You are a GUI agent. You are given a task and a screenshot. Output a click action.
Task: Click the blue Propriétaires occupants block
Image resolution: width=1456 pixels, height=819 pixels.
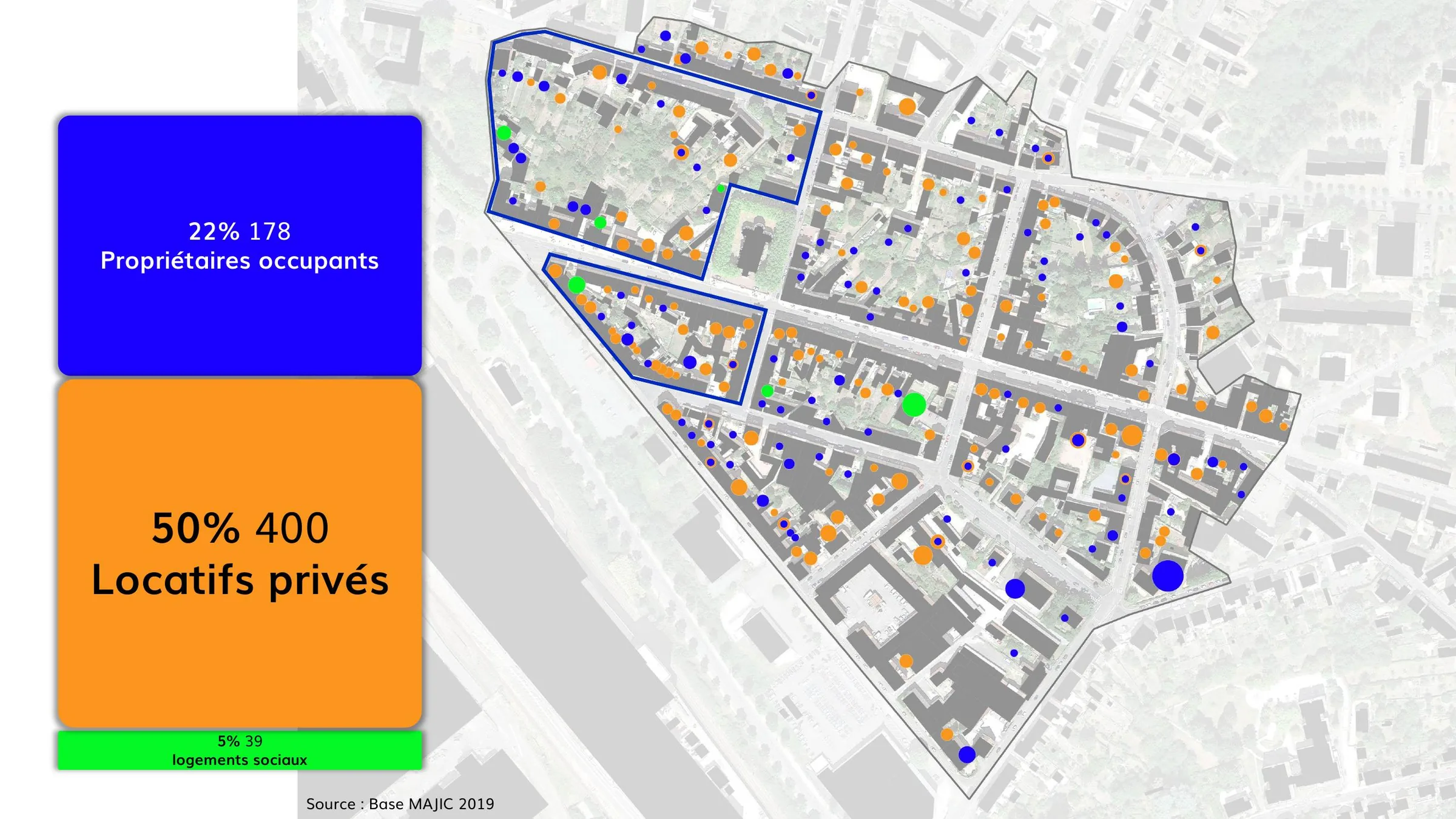point(240,245)
